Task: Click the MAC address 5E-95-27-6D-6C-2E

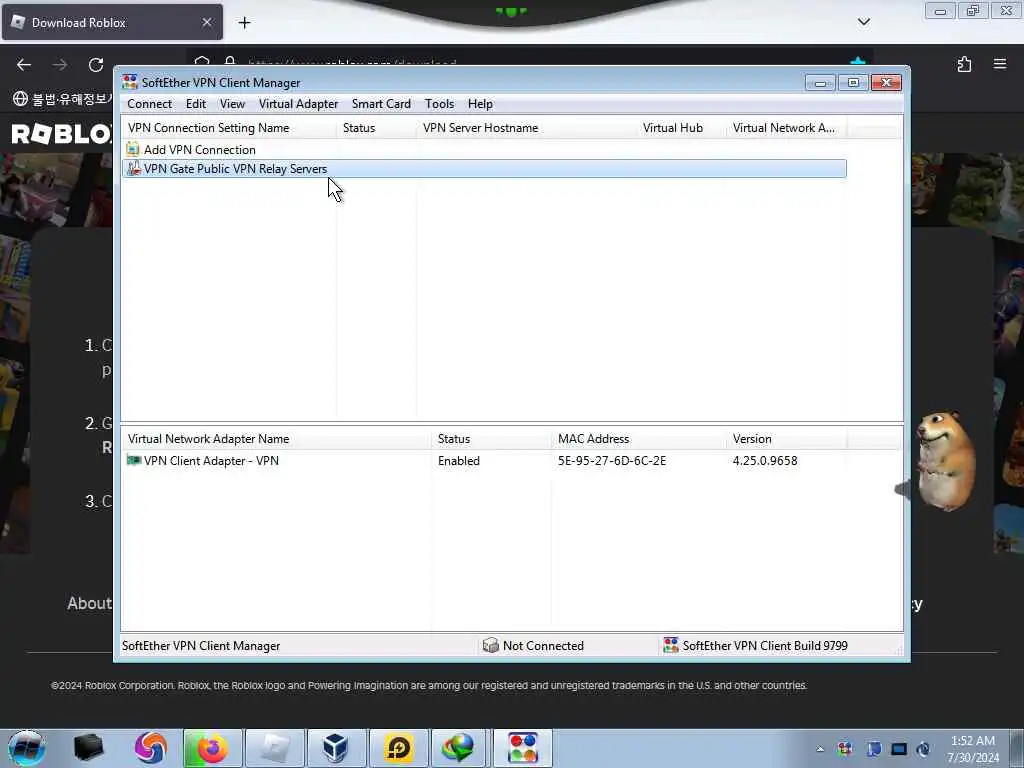Action: (x=612, y=460)
